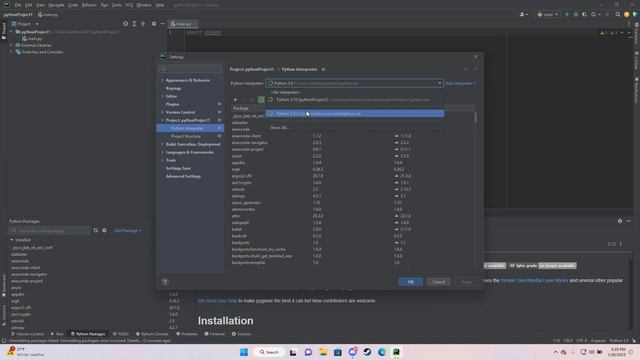Viewport: 640px width, 360px height.
Task: Focus the Settings search field
Action: (191, 69)
